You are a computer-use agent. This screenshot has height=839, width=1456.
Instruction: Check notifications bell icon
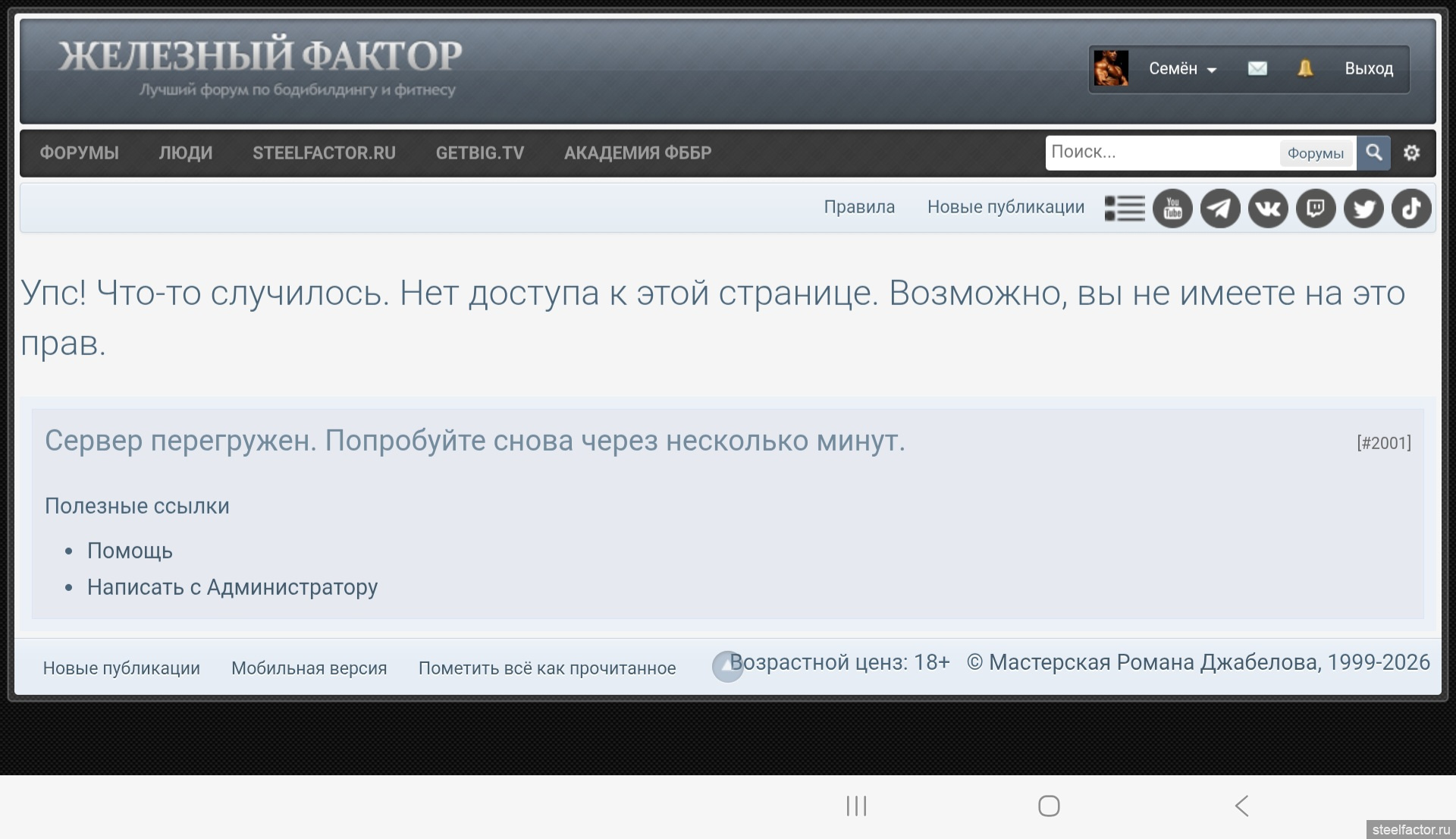1305,69
